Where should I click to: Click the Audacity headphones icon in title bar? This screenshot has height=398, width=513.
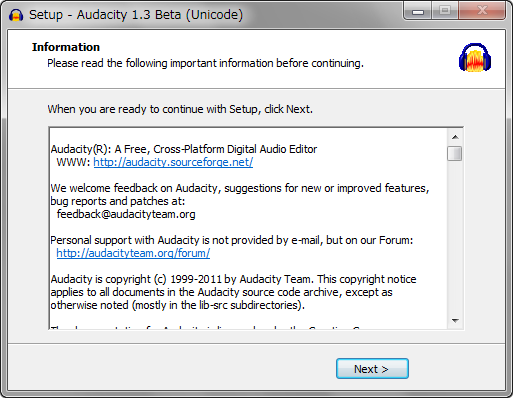(16, 15)
